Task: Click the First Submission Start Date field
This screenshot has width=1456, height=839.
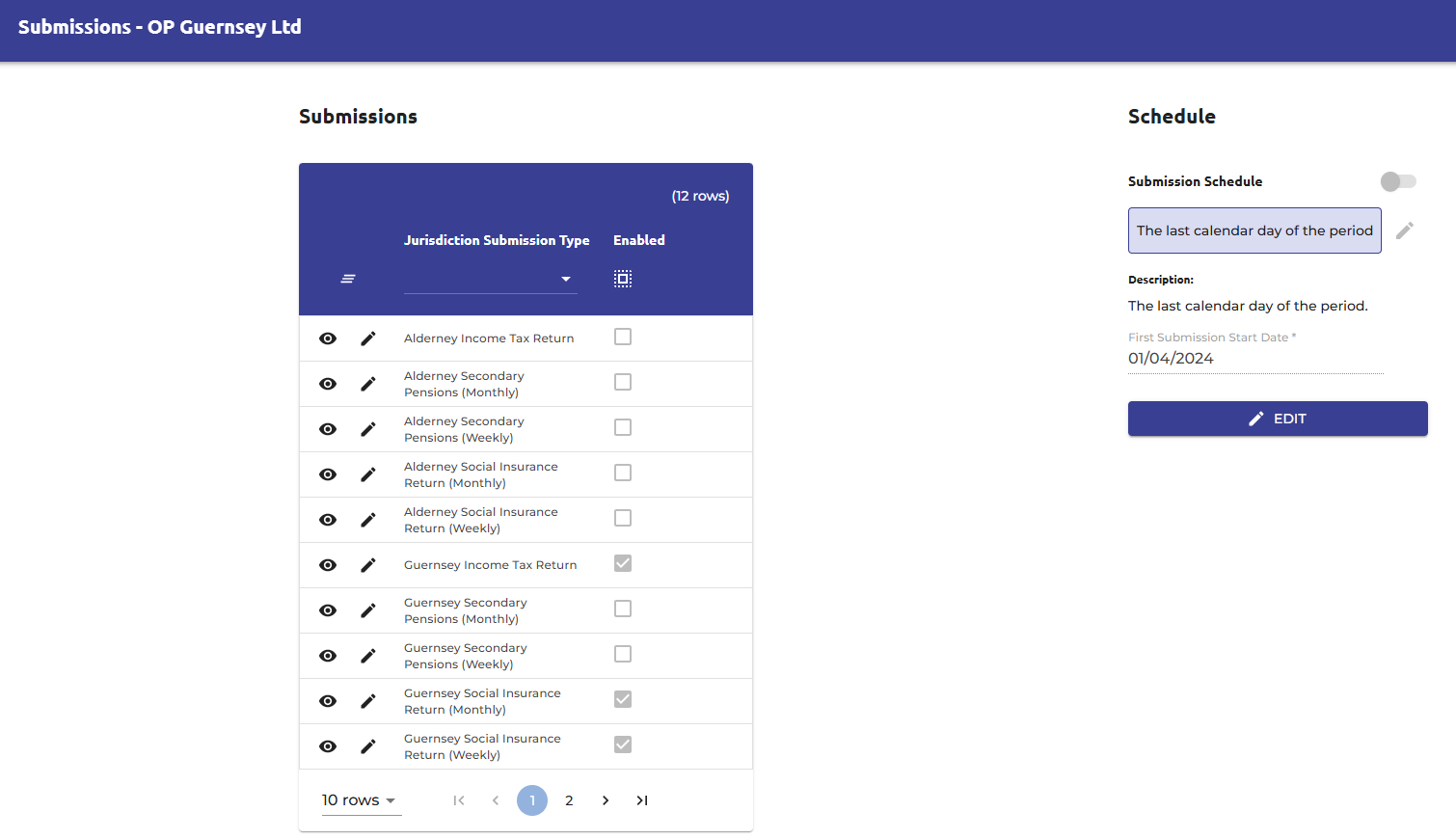Action: pos(1255,359)
